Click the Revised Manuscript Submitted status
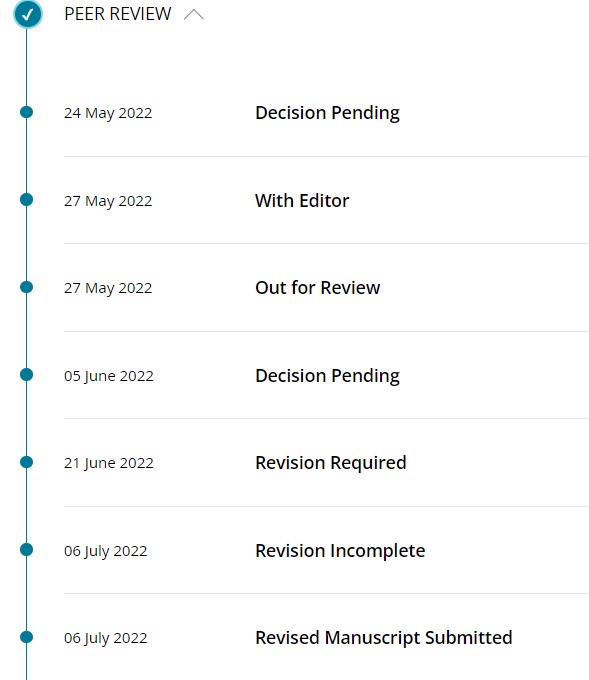 point(384,638)
